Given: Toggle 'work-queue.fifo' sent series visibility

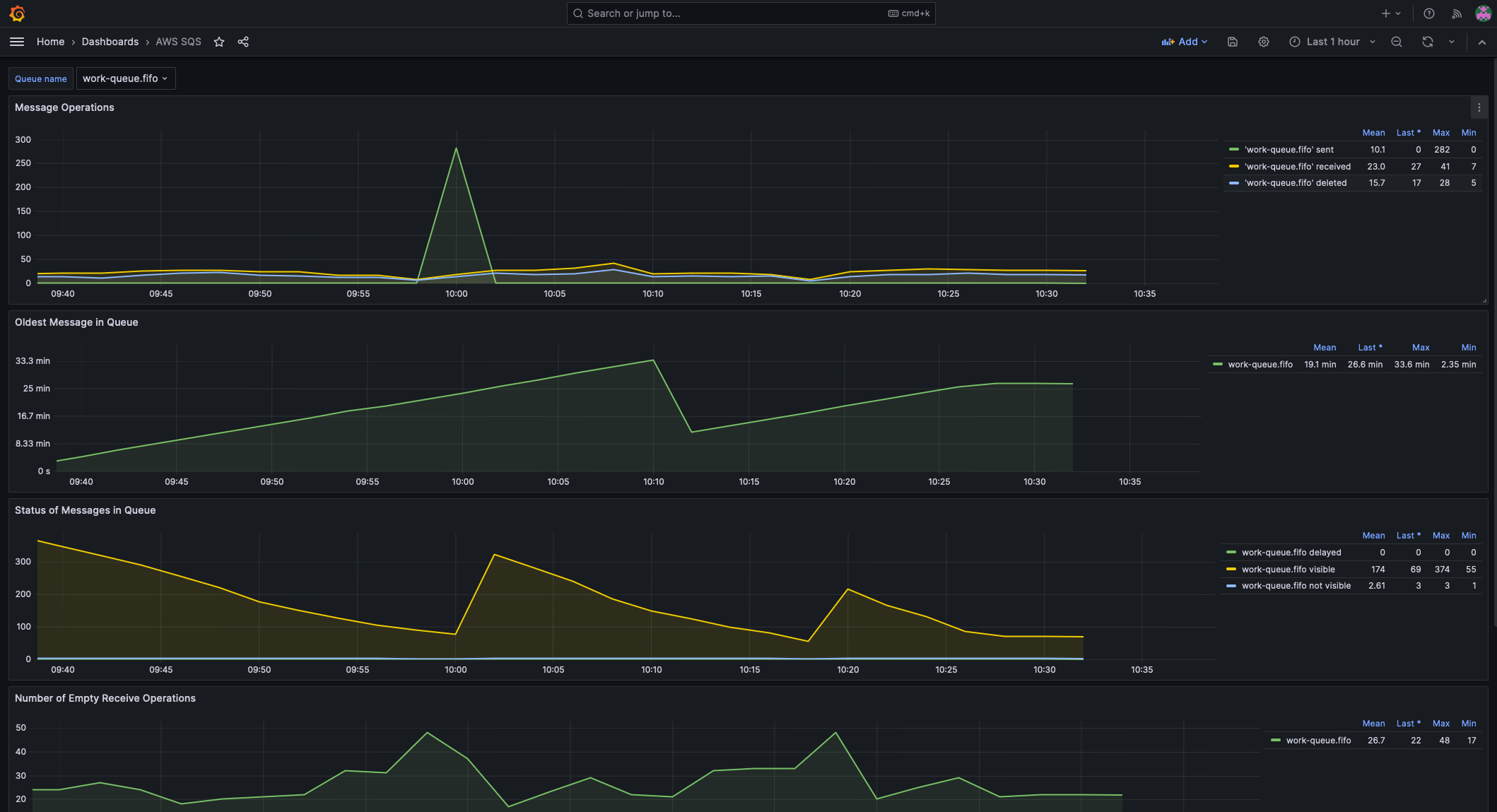Looking at the screenshot, I should tap(1288, 150).
